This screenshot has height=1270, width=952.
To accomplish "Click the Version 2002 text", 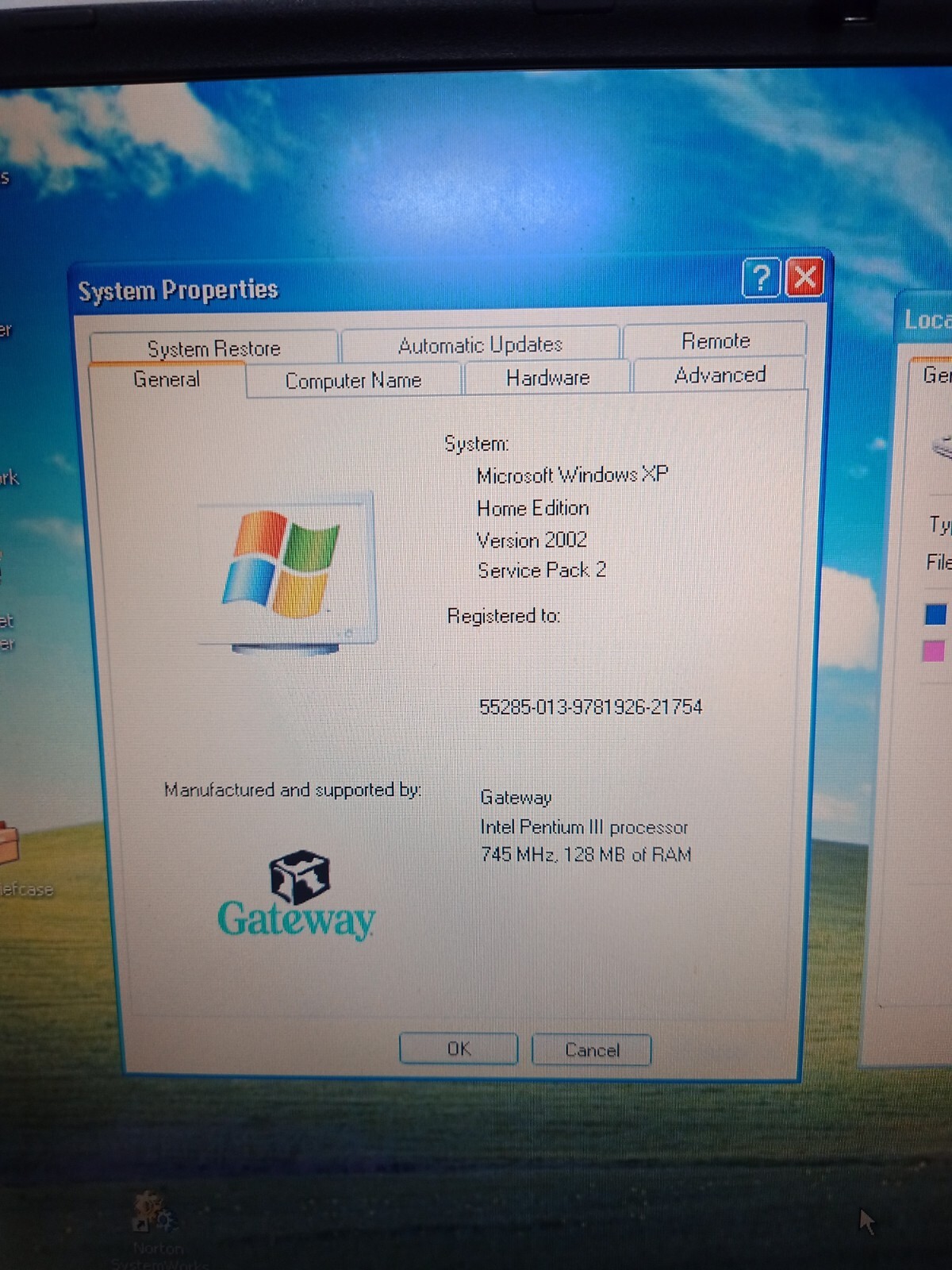I will [532, 540].
